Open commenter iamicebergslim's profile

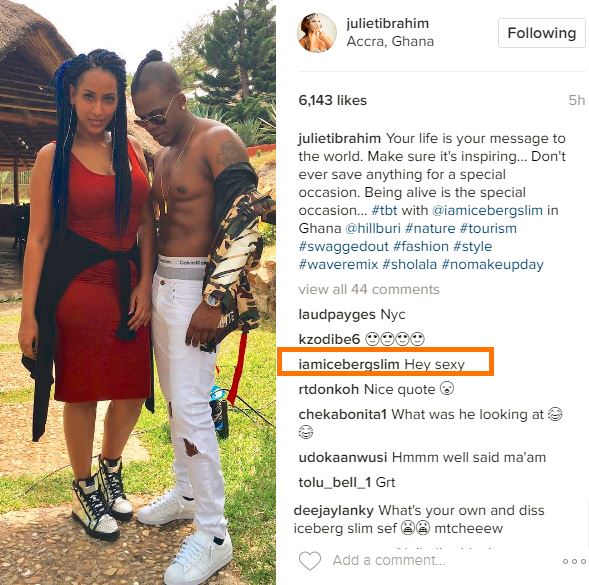pyautogui.click(x=349, y=364)
